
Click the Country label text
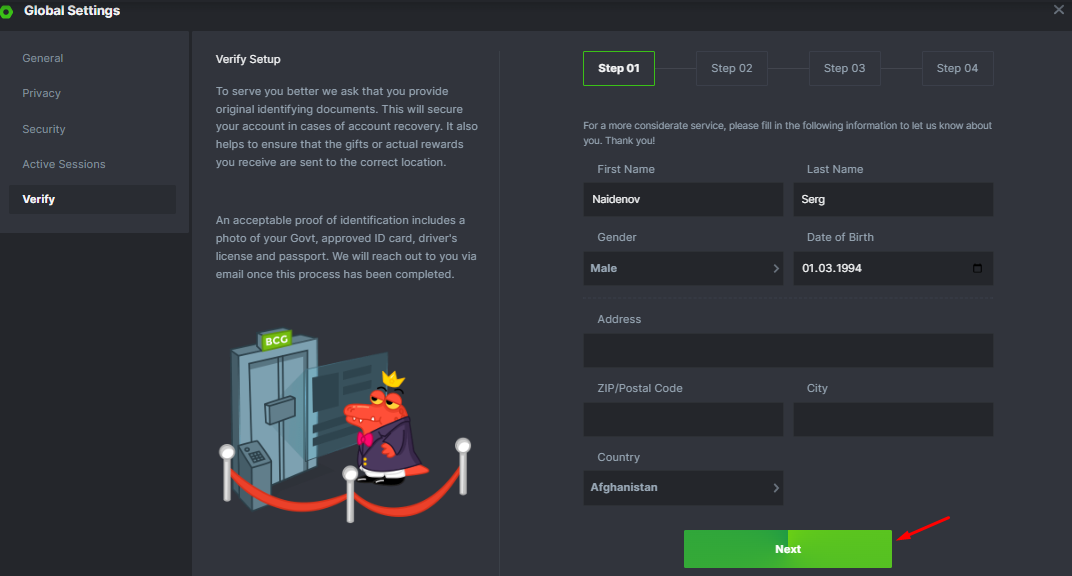tap(619, 457)
